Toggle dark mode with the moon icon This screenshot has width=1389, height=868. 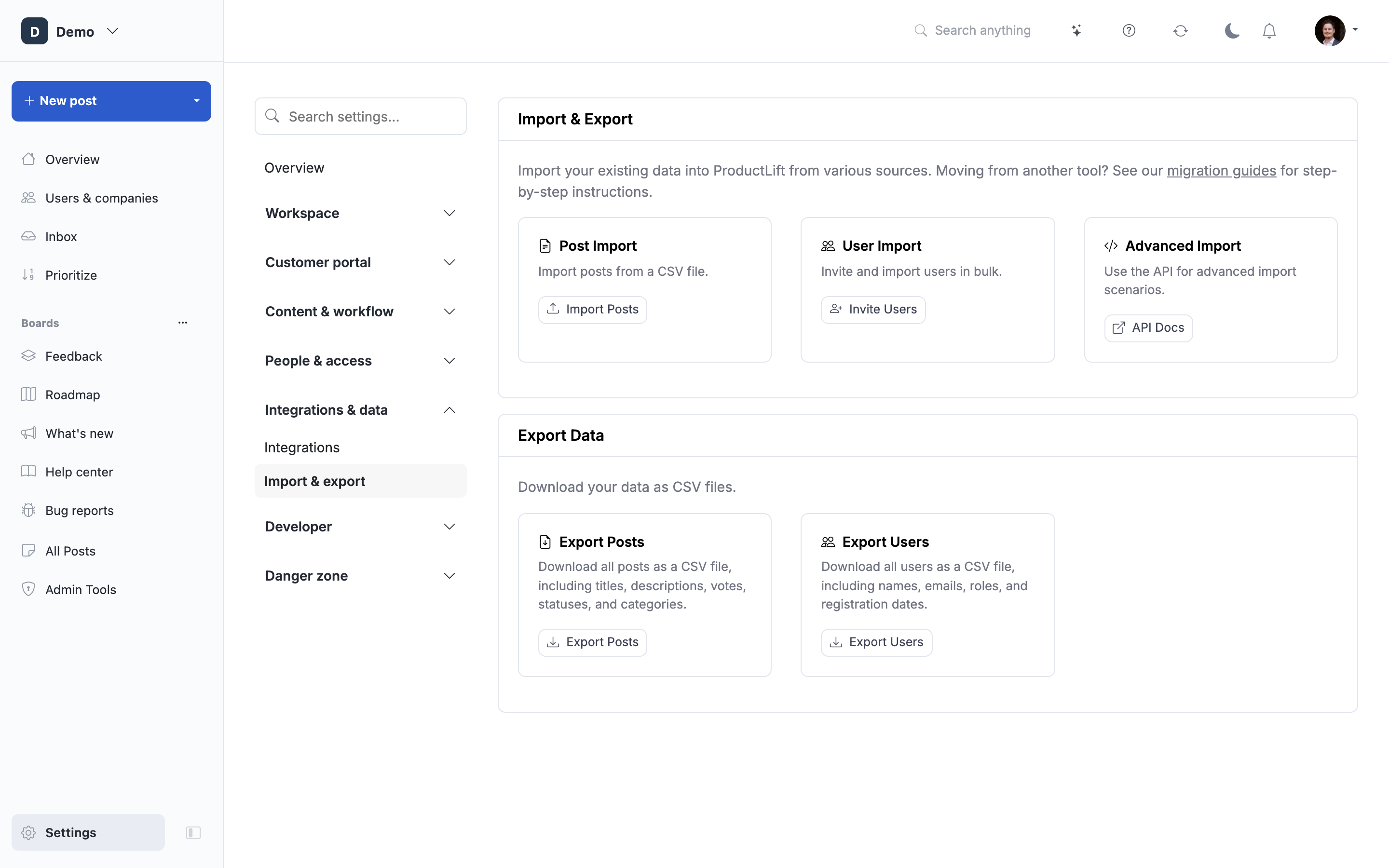coord(1232,30)
